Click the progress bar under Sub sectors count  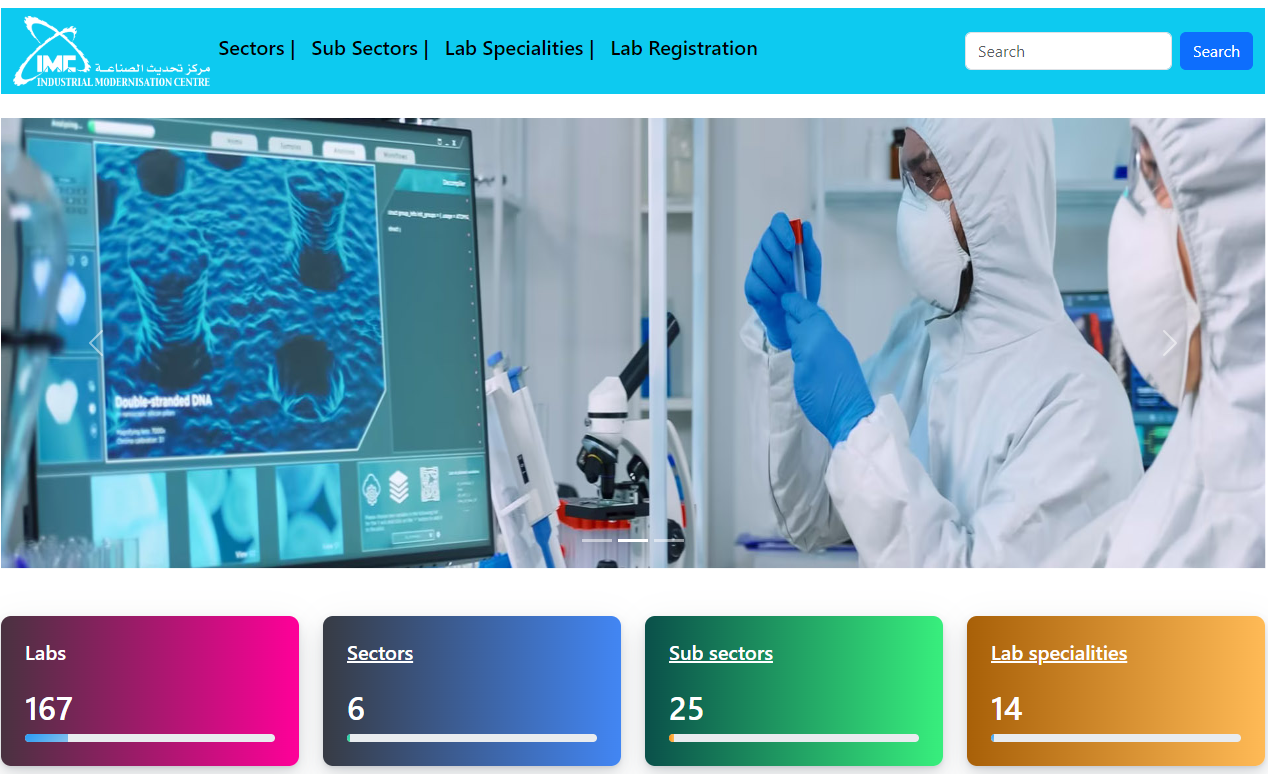[794, 738]
